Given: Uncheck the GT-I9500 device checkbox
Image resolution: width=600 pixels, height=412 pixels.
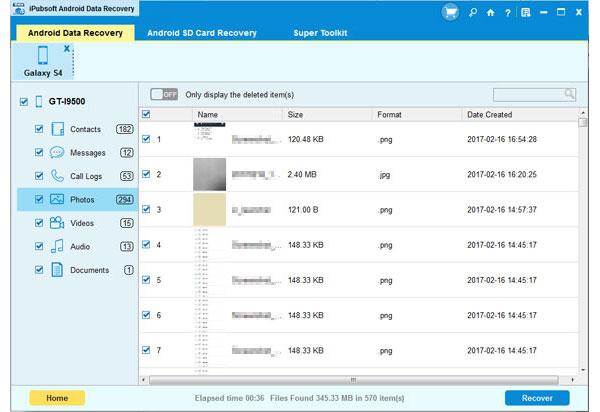Looking at the screenshot, I should click(24, 102).
